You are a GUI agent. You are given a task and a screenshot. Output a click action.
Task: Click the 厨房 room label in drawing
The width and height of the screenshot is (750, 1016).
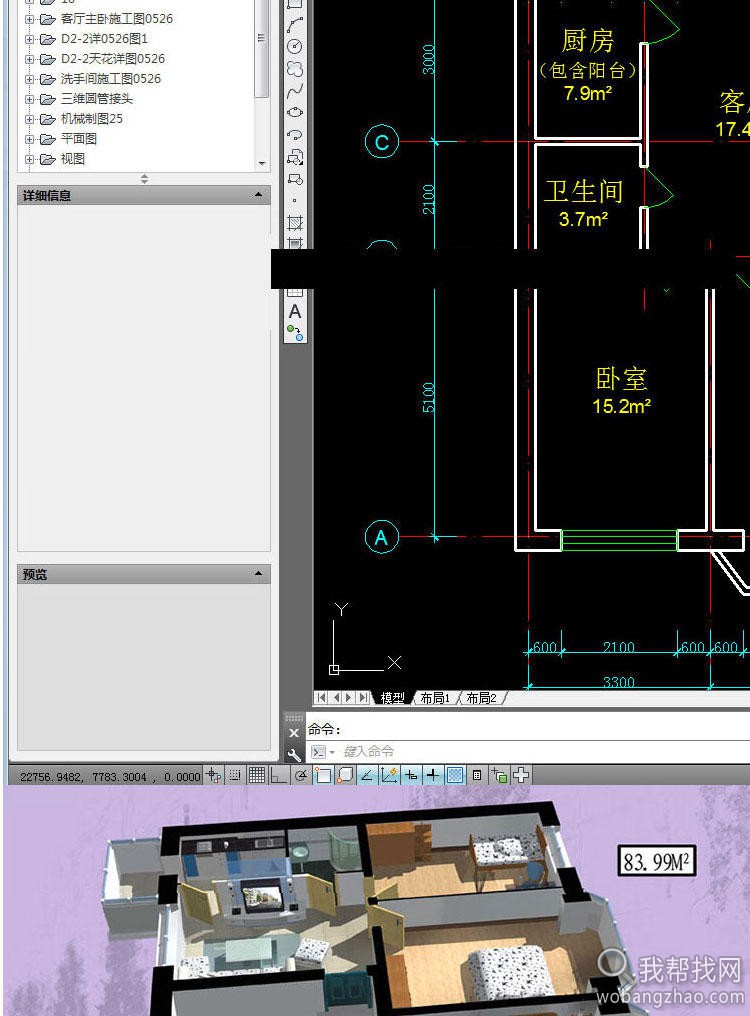pos(587,41)
